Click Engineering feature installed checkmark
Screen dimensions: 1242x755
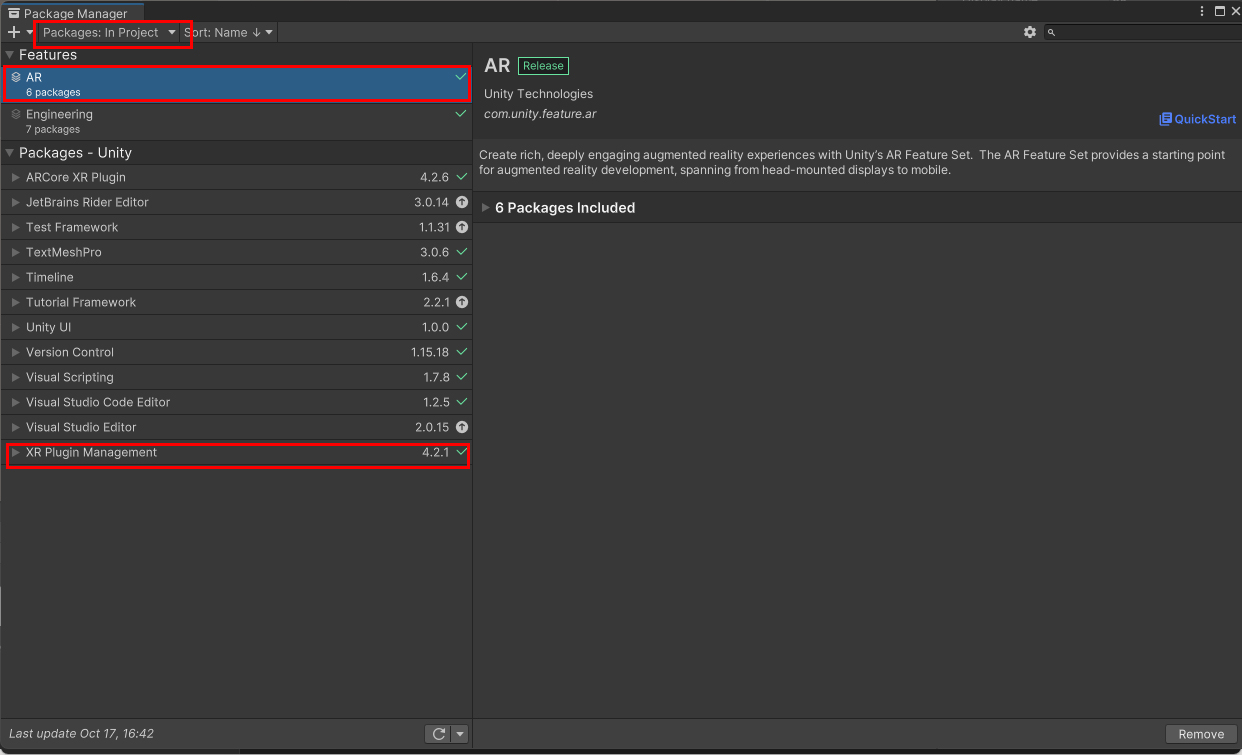461,113
